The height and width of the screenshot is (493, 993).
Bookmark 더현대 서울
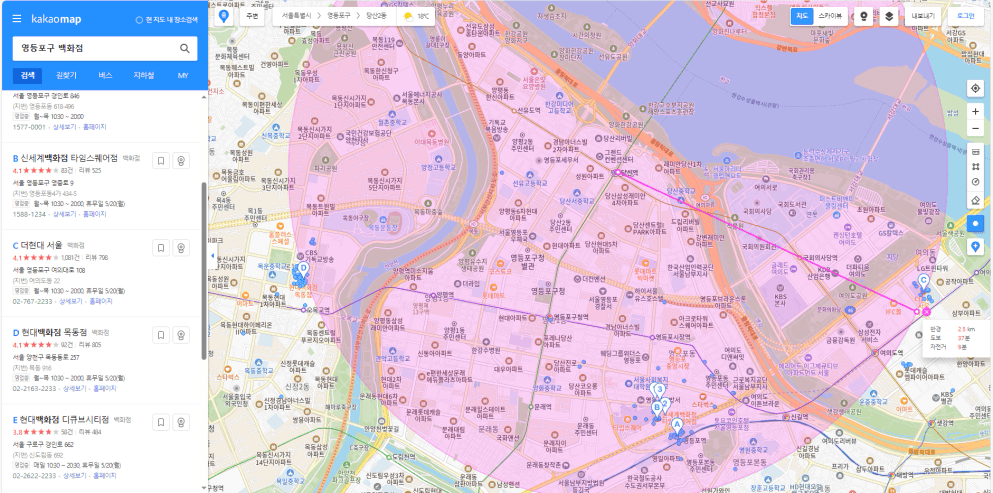(x=161, y=248)
